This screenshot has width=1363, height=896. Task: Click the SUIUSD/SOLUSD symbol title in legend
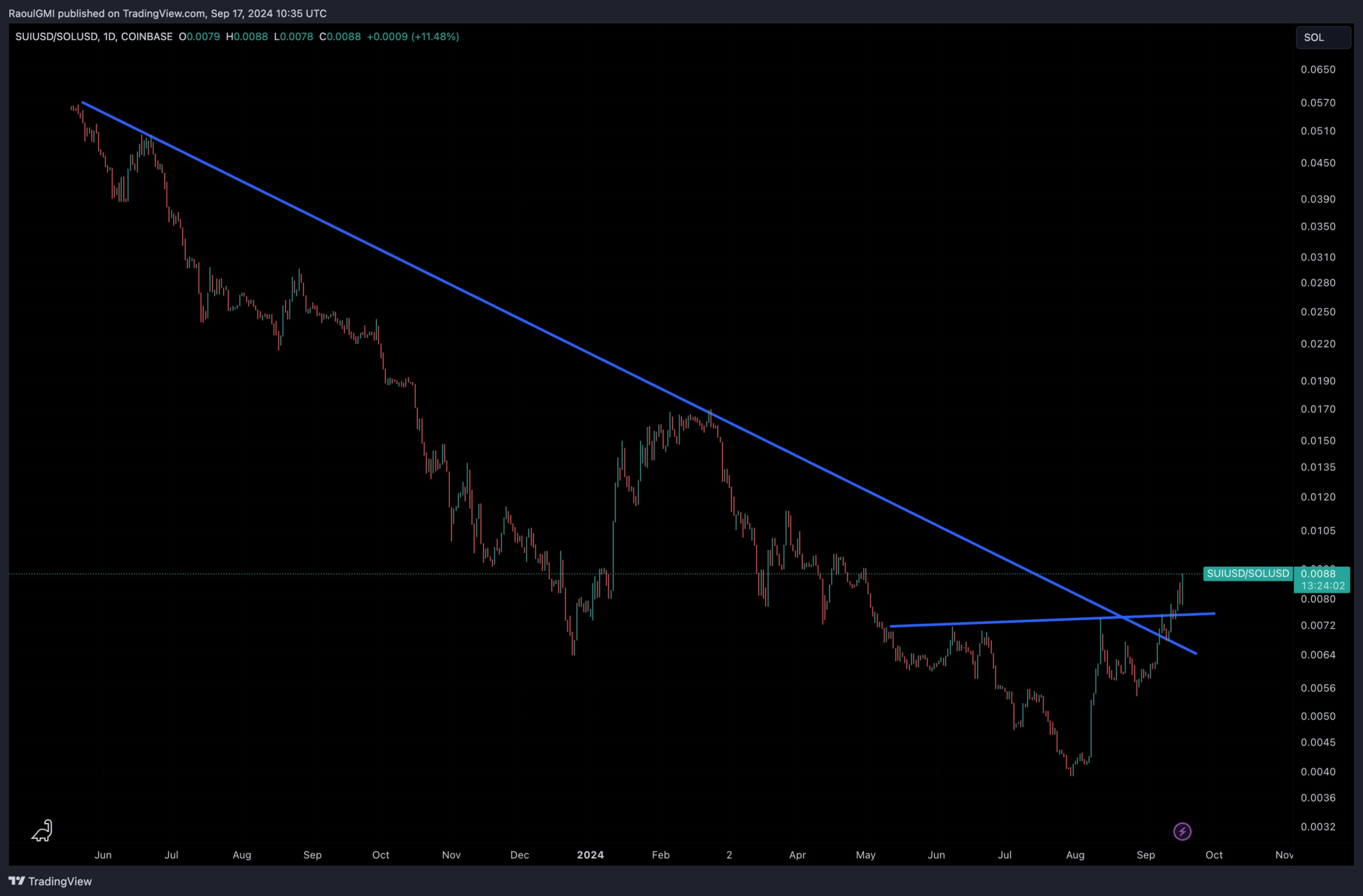point(57,37)
